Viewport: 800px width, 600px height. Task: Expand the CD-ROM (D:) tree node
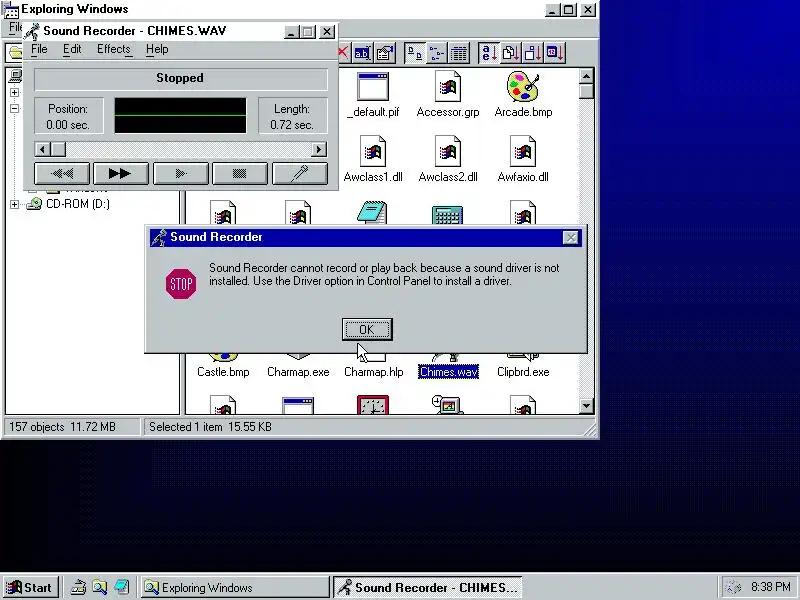pos(14,204)
